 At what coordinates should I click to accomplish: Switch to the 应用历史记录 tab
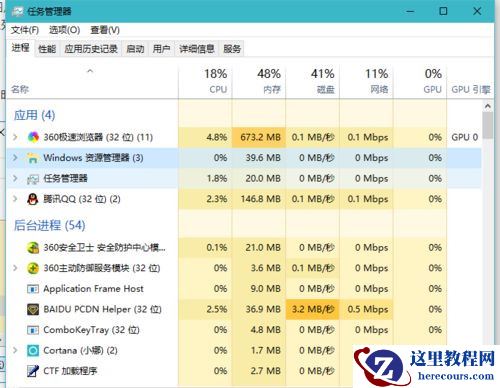click(x=91, y=49)
